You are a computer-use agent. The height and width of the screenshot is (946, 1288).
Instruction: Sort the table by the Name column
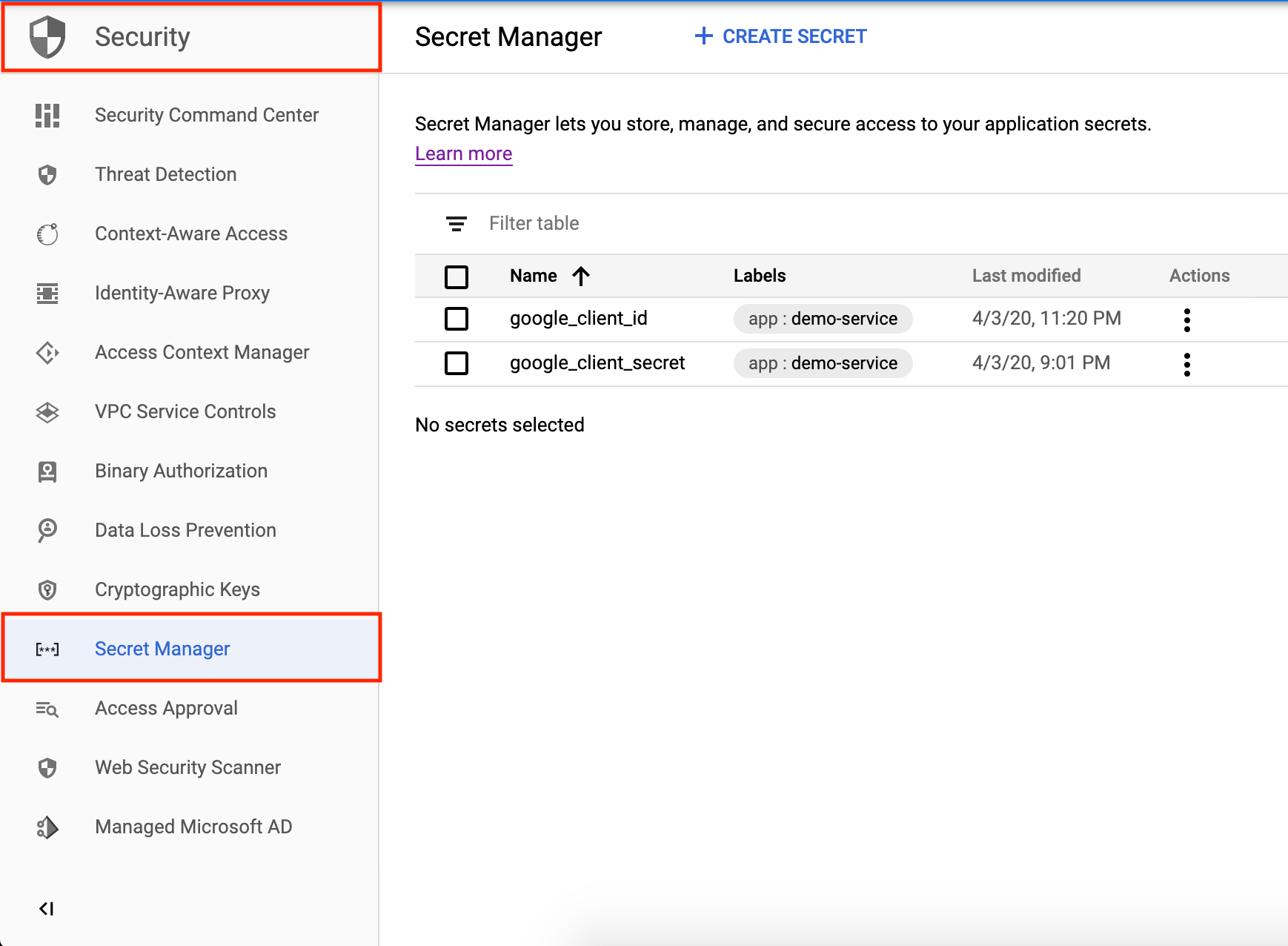(x=548, y=276)
